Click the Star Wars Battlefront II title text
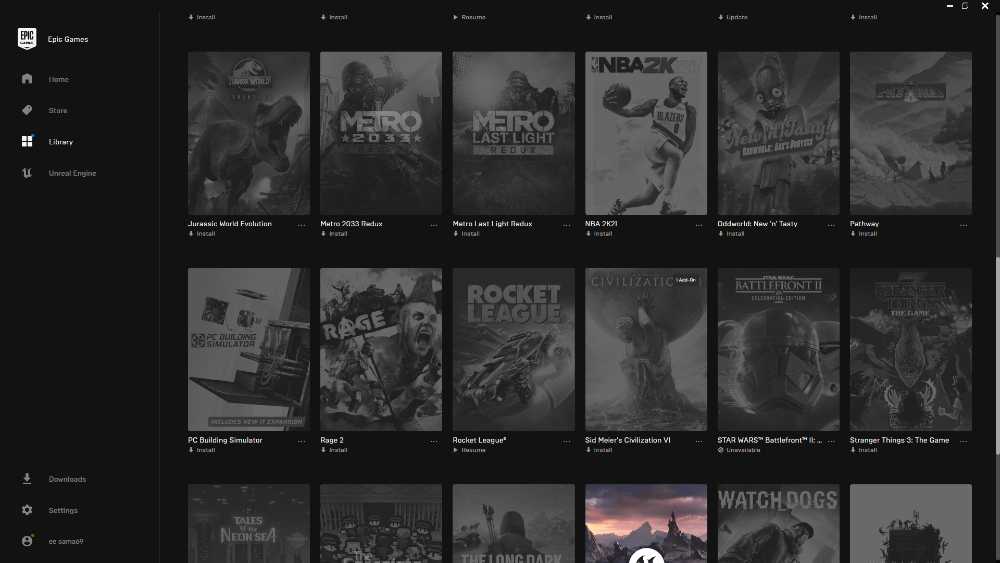 point(770,441)
